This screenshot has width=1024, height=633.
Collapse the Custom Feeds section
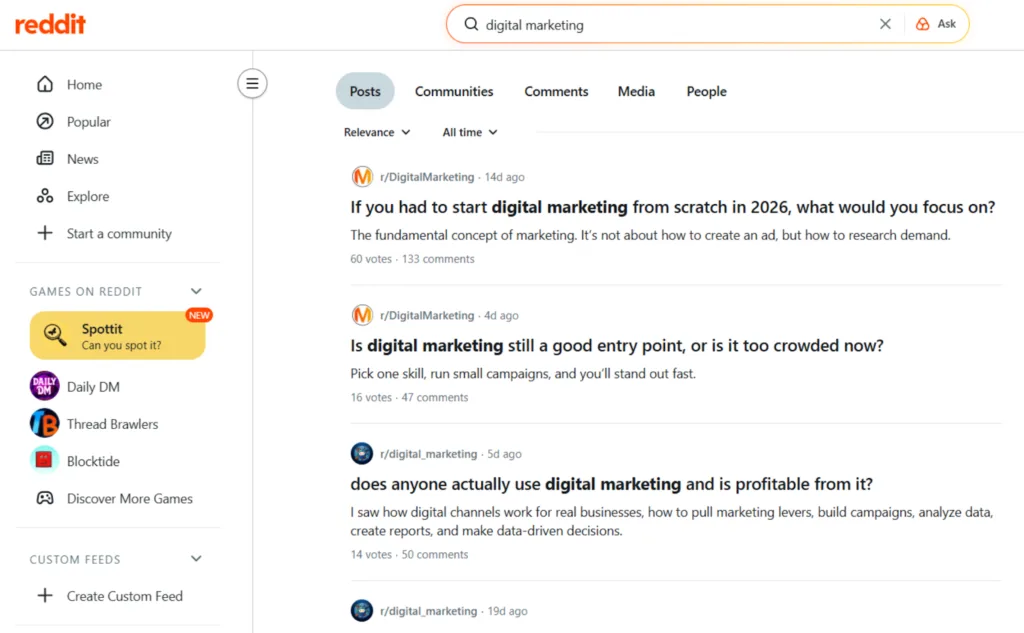pyautogui.click(x=196, y=559)
